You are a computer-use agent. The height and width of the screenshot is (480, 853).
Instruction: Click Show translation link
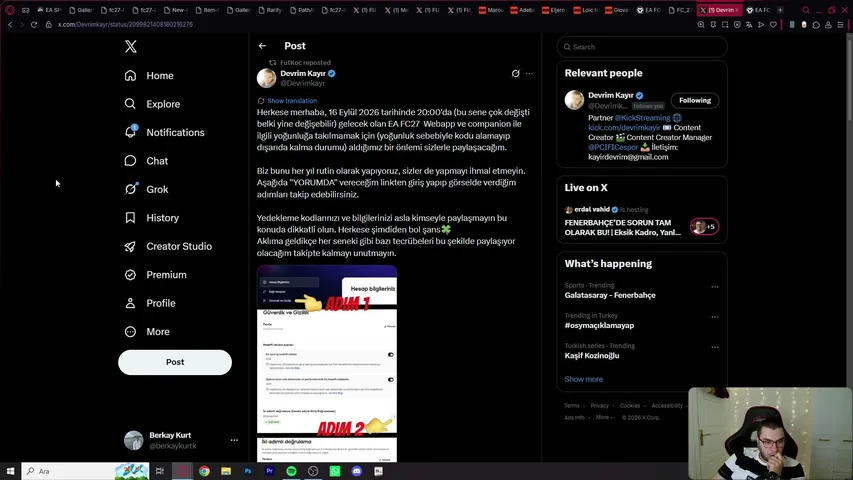coord(292,101)
